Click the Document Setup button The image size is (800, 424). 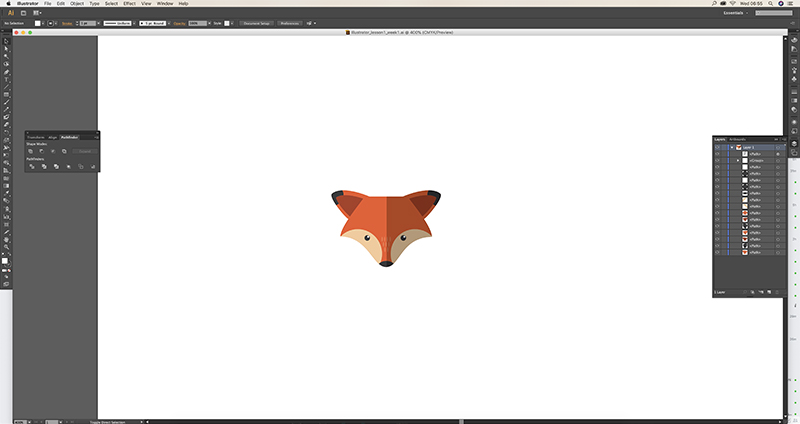click(256, 22)
